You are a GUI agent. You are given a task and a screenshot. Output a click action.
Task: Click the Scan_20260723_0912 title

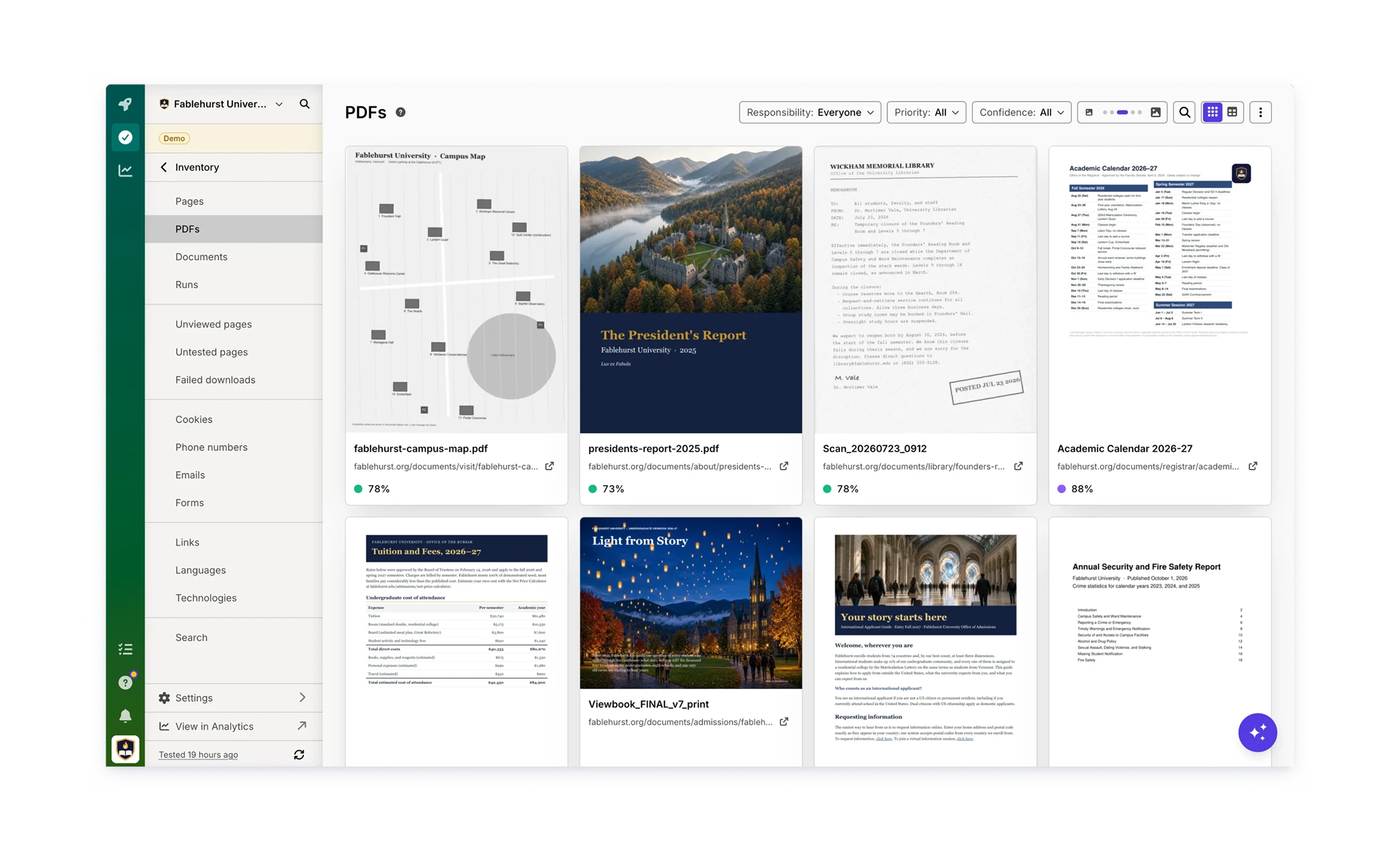click(874, 448)
